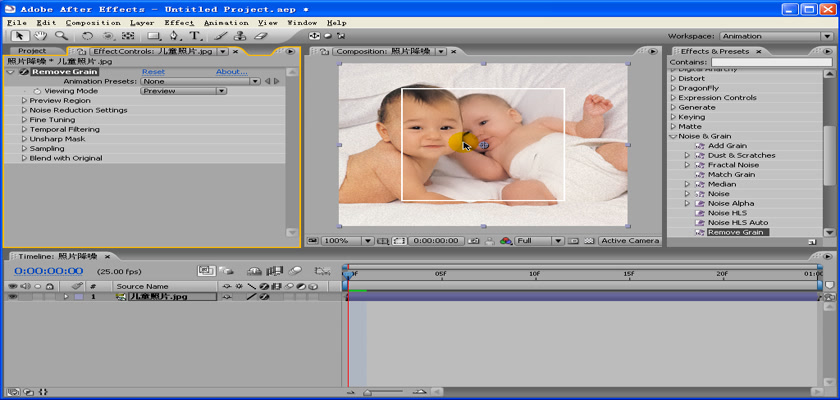Select the Zoom magnifier tool
Viewport: 840px width, 400px height.
coord(62,36)
